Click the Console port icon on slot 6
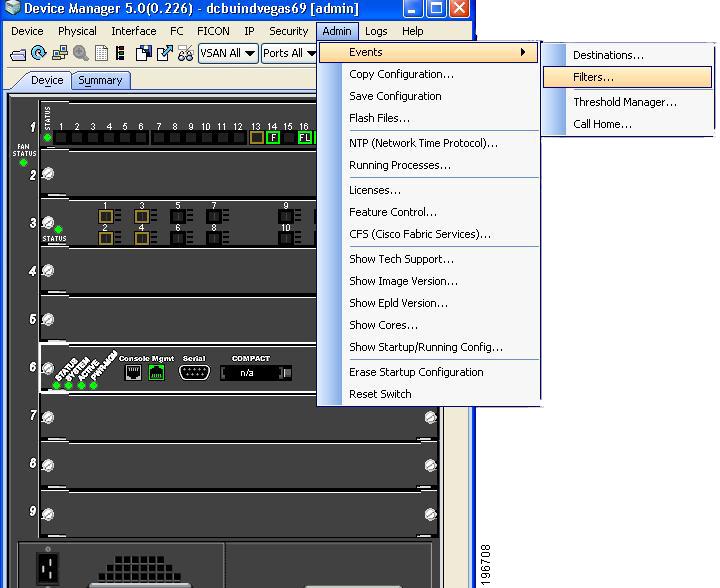This screenshot has width=720, height=588. click(x=132, y=373)
